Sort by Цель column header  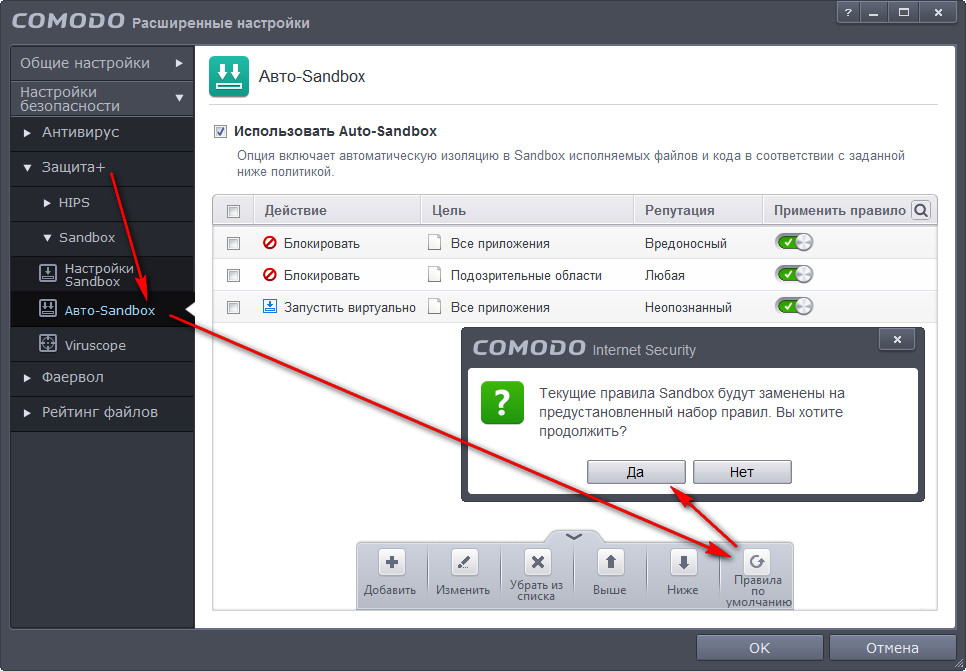click(x=527, y=211)
